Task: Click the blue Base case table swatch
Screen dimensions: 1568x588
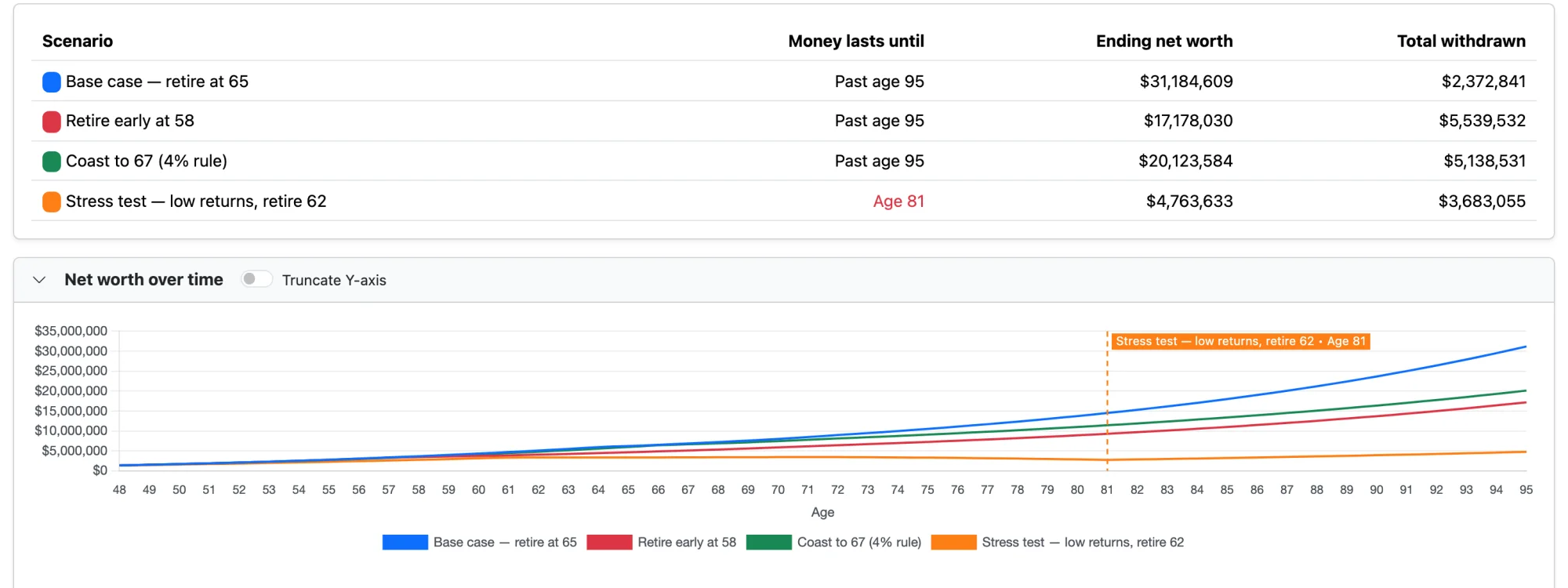Action: pos(52,82)
